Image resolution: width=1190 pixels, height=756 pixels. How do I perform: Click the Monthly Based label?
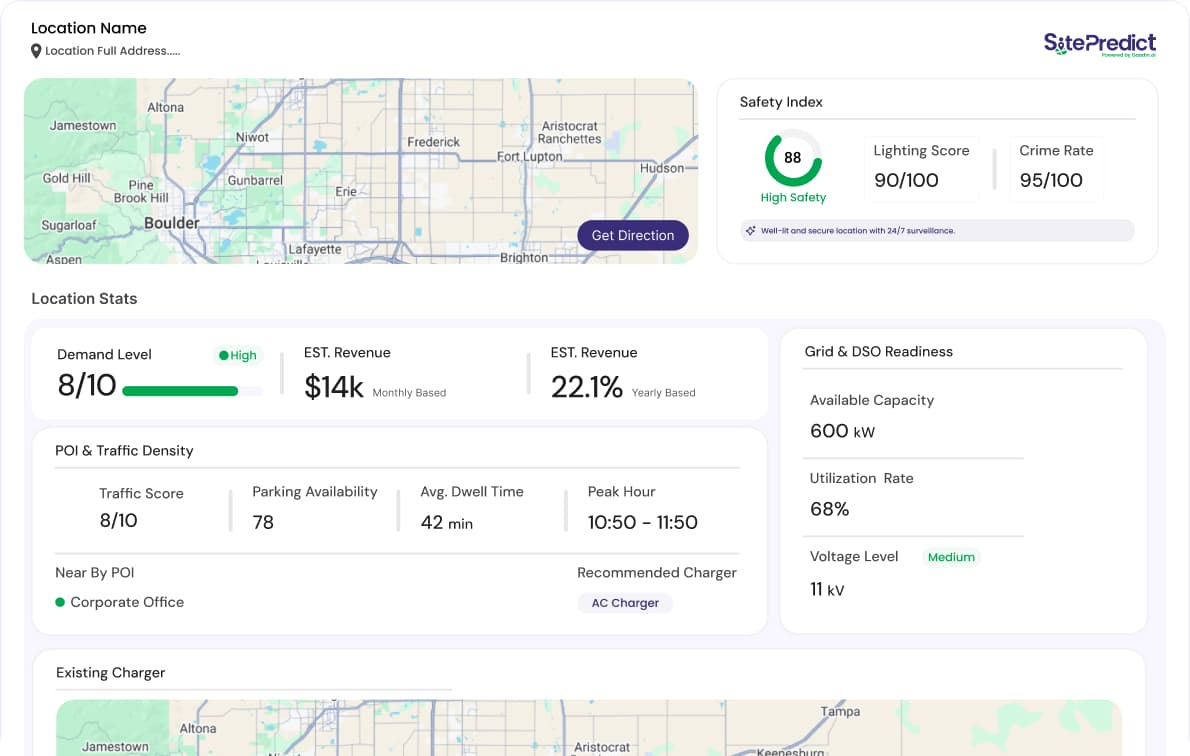click(x=409, y=393)
